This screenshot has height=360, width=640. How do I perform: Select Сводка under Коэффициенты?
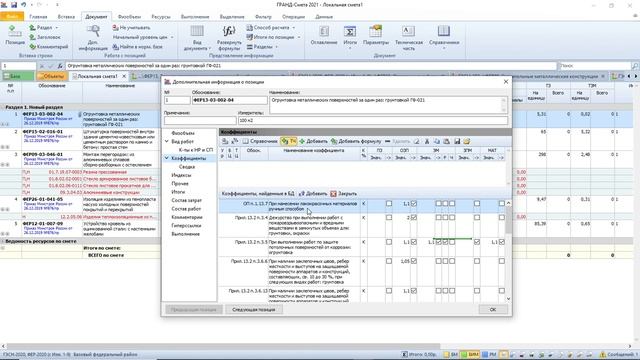coord(187,167)
